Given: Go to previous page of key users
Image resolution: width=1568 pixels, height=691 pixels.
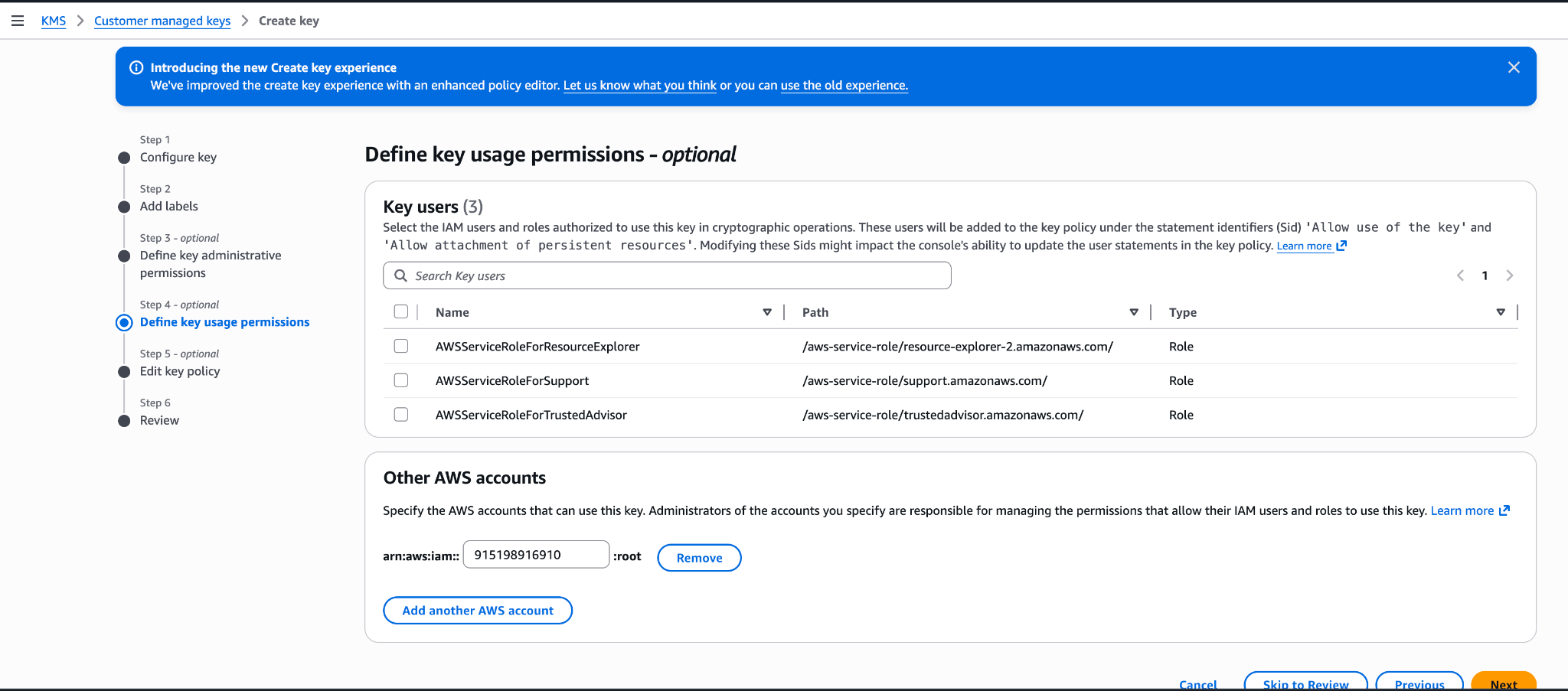Looking at the screenshot, I should tap(1460, 275).
